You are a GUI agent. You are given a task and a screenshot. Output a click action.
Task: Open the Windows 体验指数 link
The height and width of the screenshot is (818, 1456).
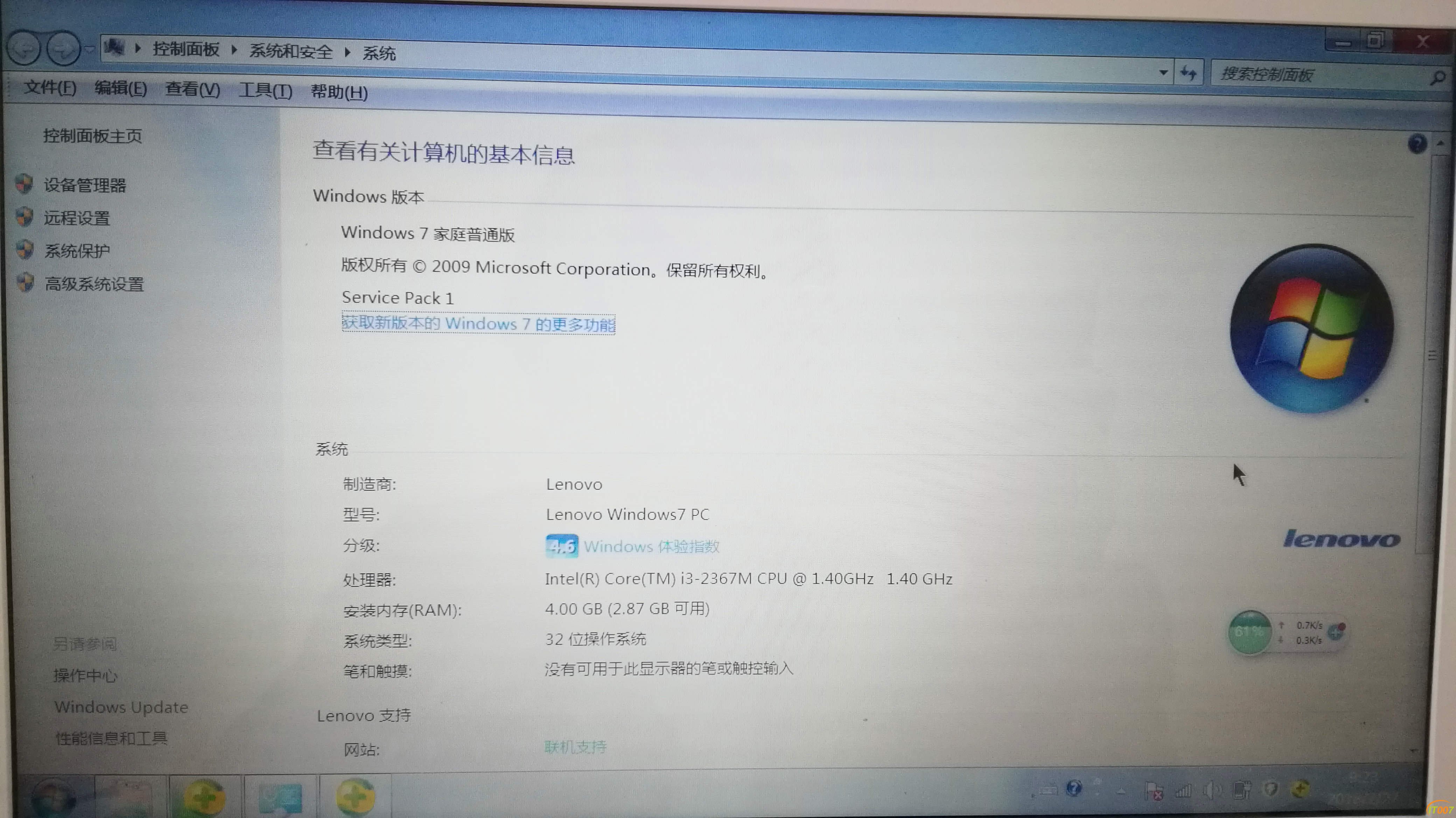coord(652,547)
